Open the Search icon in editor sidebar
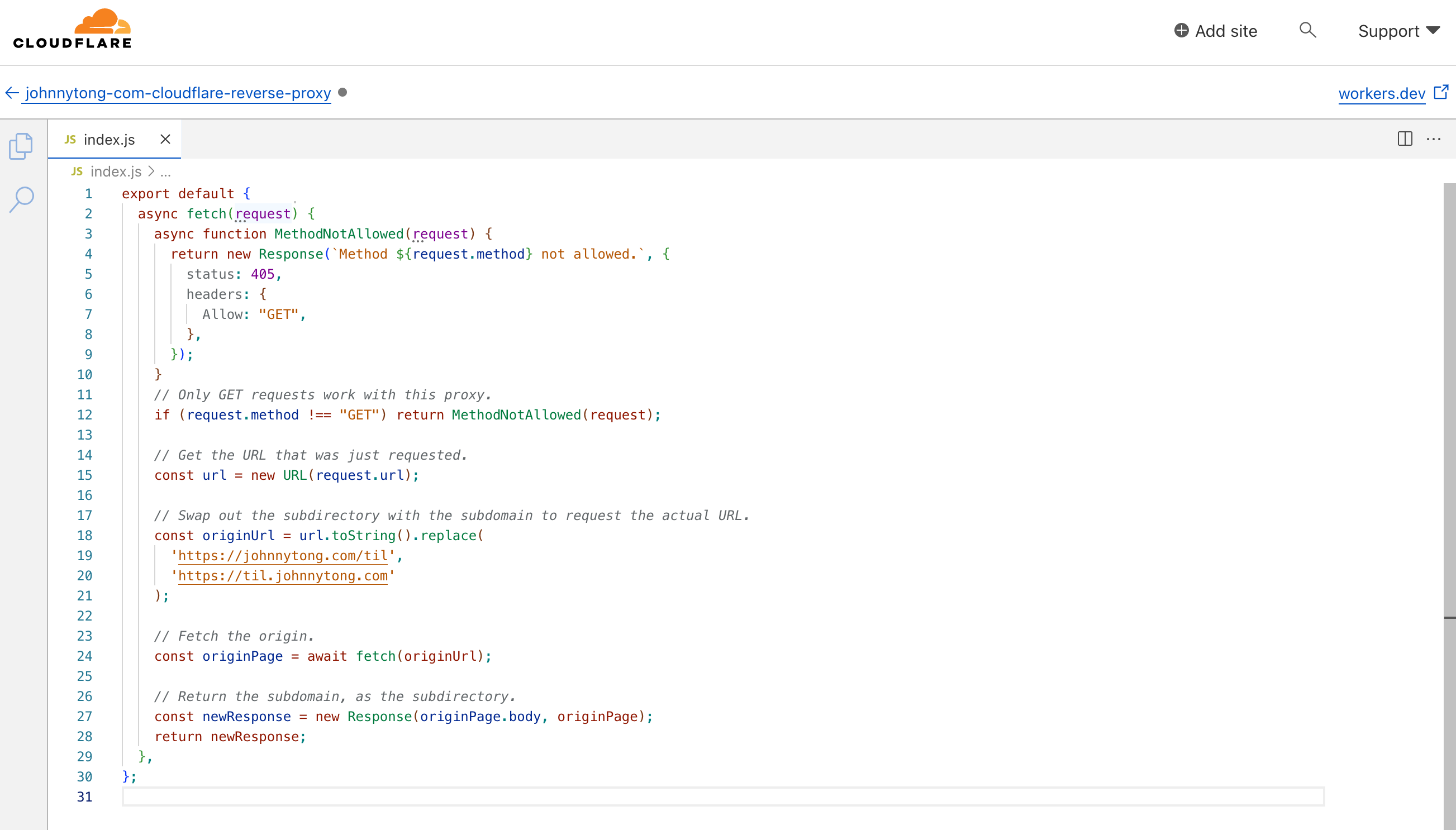The width and height of the screenshot is (1456, 830). 22,199
